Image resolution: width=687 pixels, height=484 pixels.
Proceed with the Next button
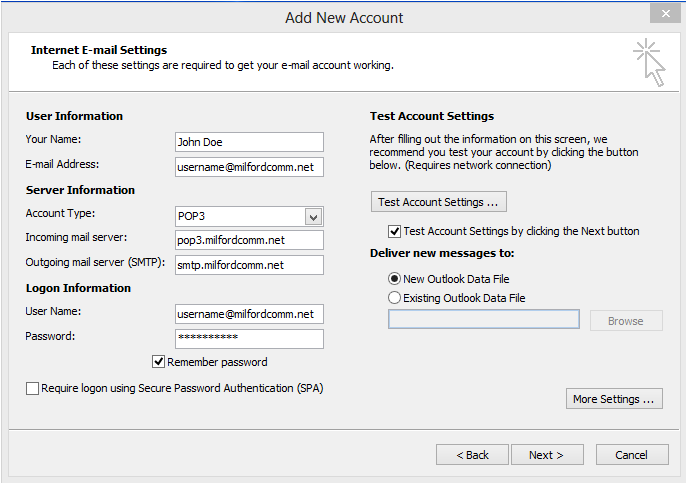547,455
